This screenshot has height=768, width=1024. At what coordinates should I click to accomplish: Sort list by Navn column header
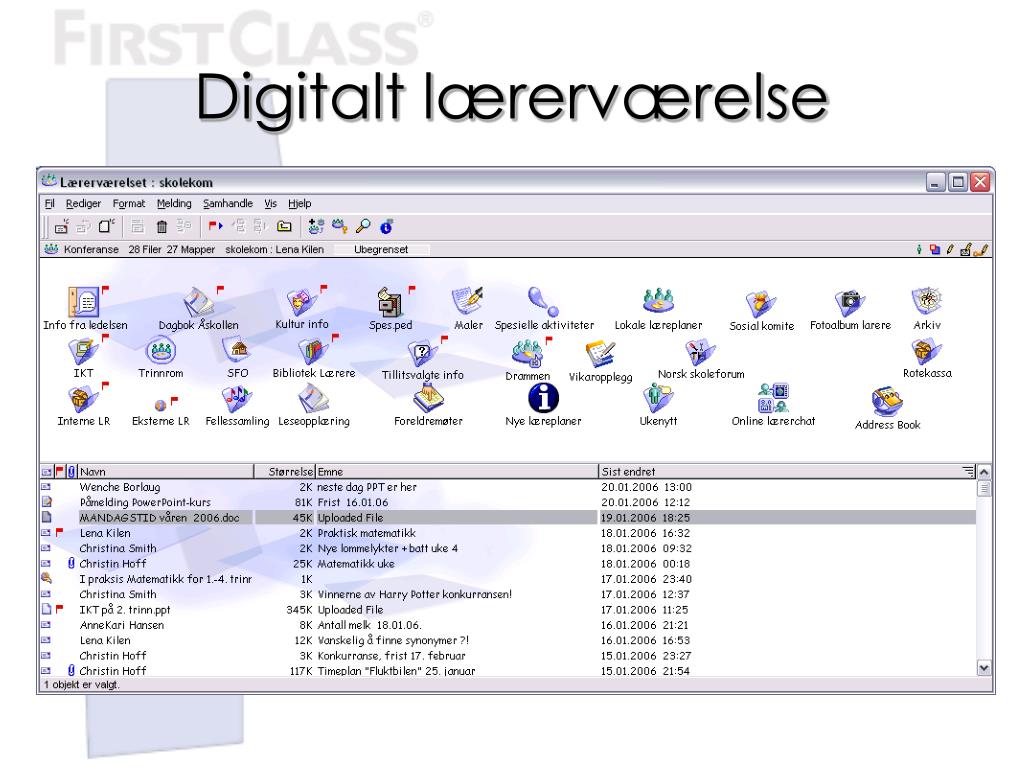point(165,471)
